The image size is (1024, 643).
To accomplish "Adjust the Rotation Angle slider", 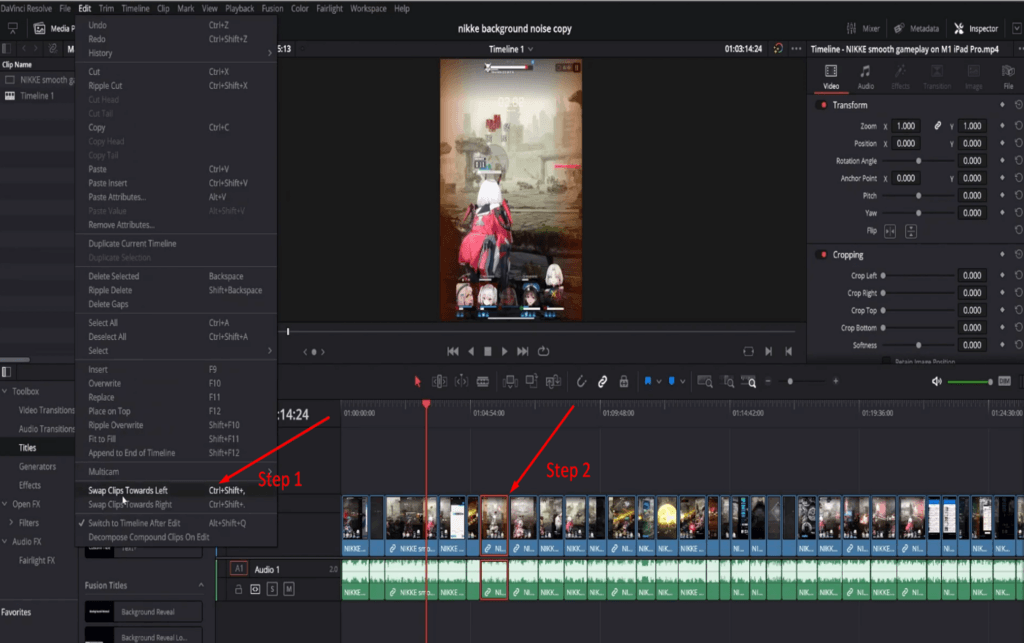I will (x=918, y=161).
